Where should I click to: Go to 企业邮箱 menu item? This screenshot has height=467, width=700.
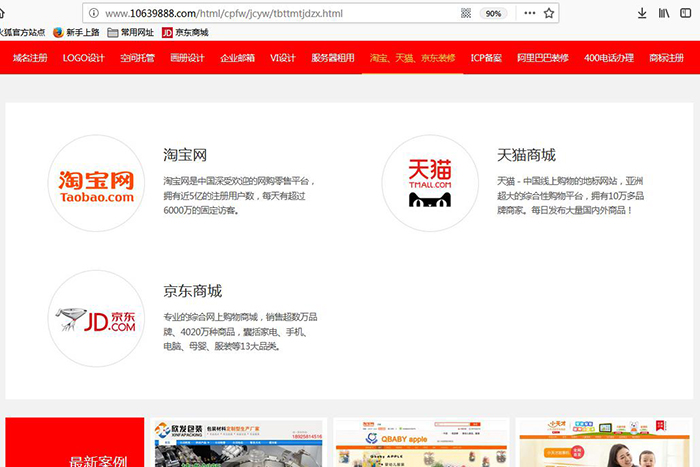pyautogui.click(x=238, y=58)
